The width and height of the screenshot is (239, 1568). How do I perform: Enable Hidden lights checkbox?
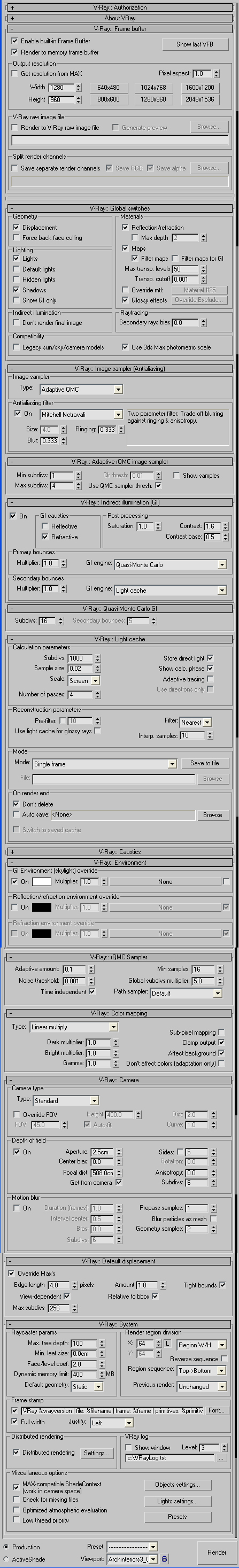click(x=17, y=280)
